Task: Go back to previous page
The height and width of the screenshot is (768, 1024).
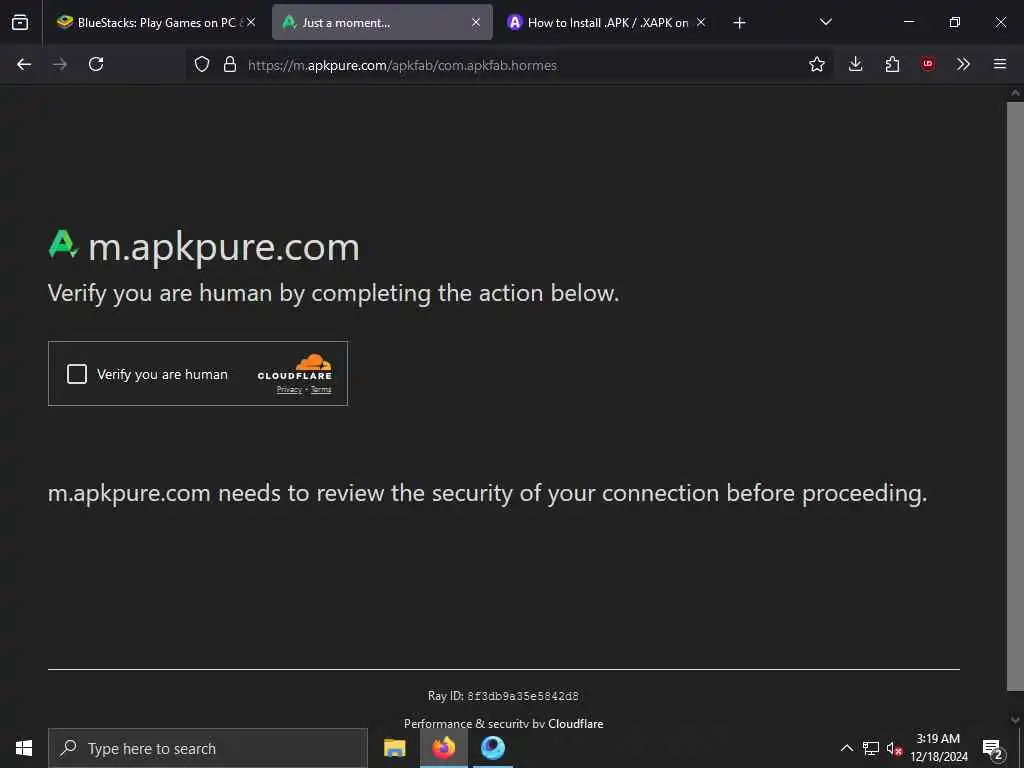Action: click(x=24, y=64)
